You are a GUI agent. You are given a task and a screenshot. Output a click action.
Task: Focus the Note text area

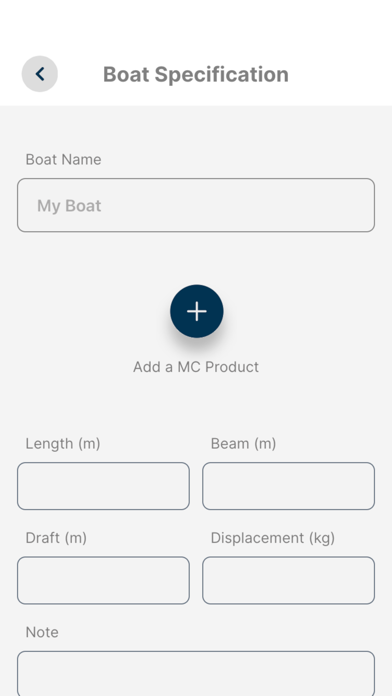tap(196, 673)
